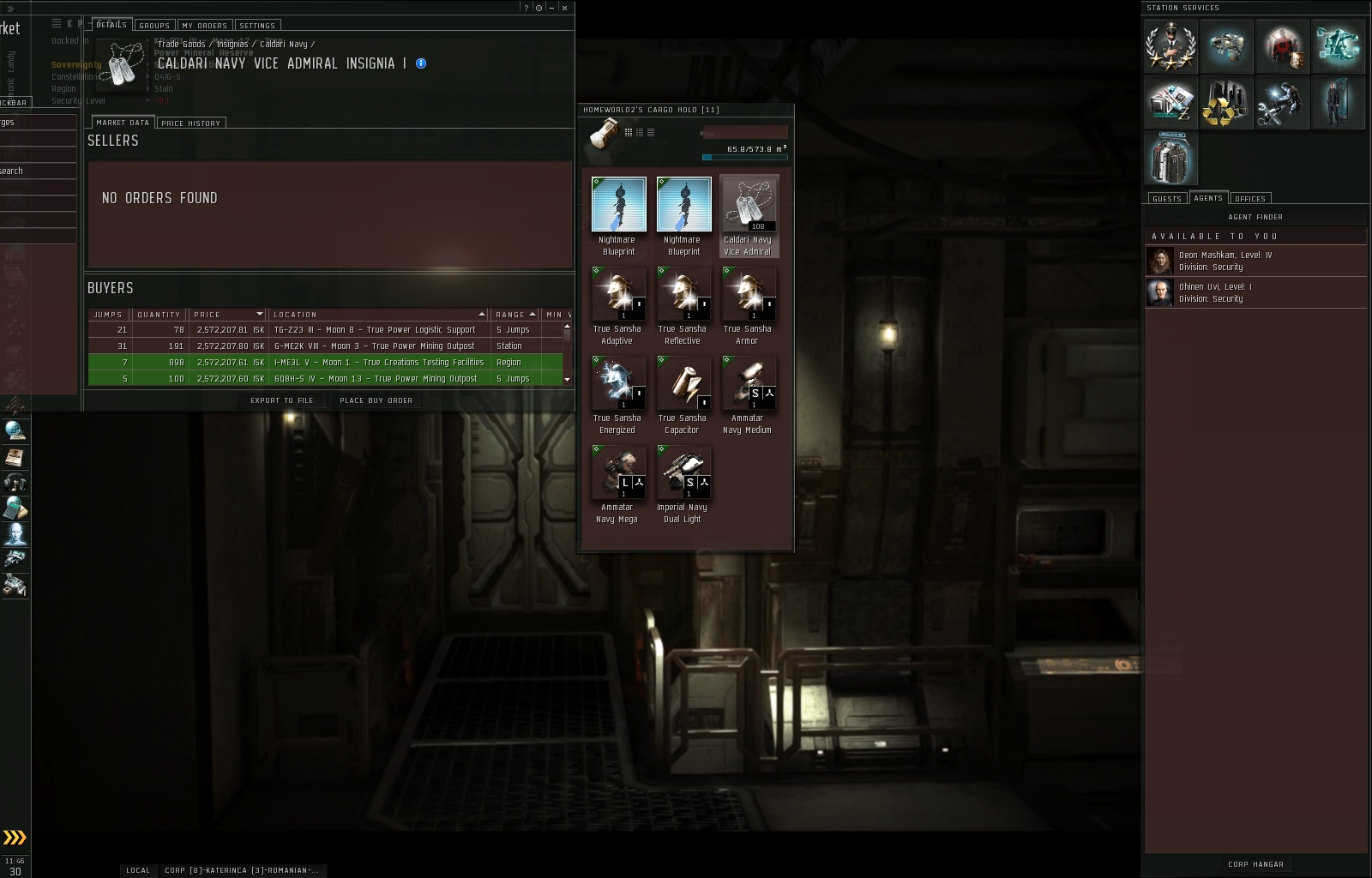
Task: Select True Sansha Capacitor item in cargo
Action: [683, 395]
